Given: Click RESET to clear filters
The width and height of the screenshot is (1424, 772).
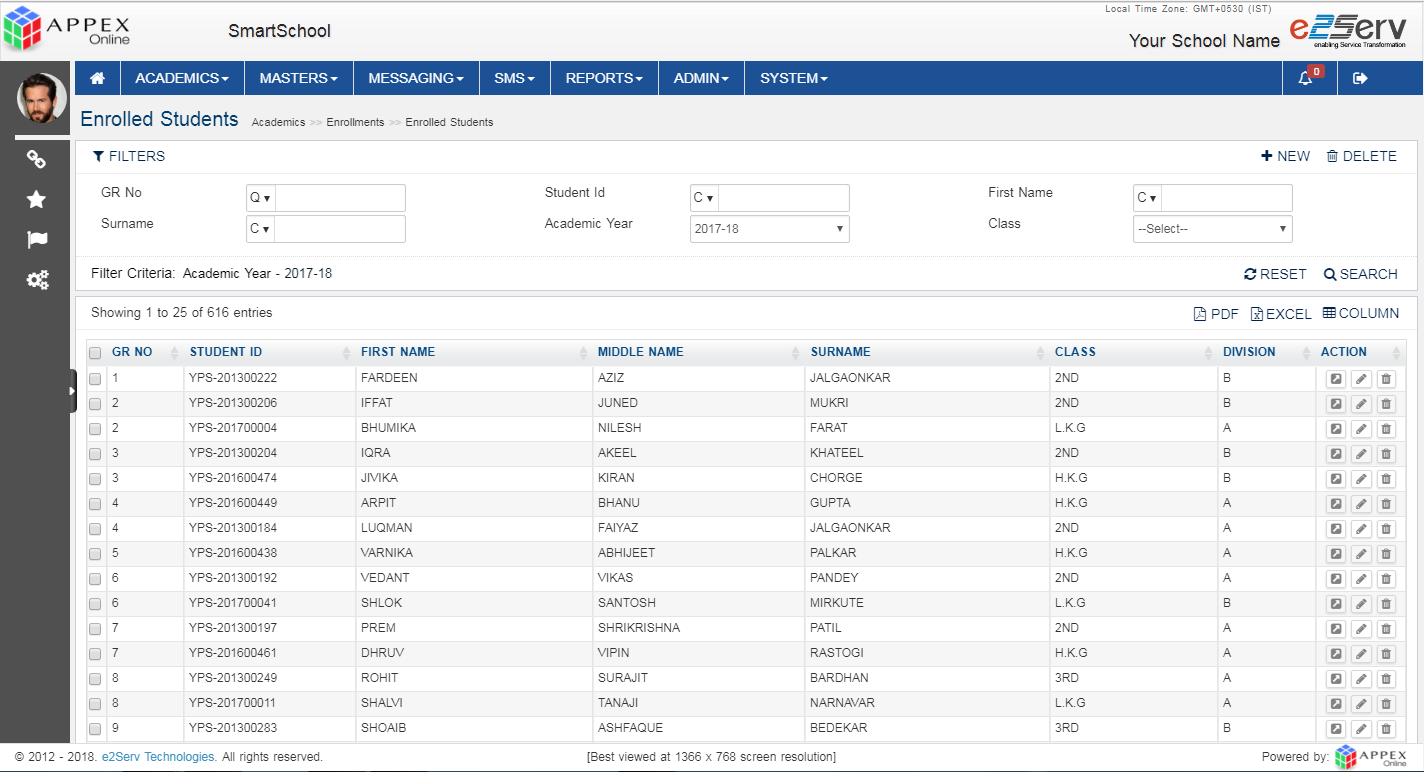Looking at the screenshot, I should coord(1275,274).
